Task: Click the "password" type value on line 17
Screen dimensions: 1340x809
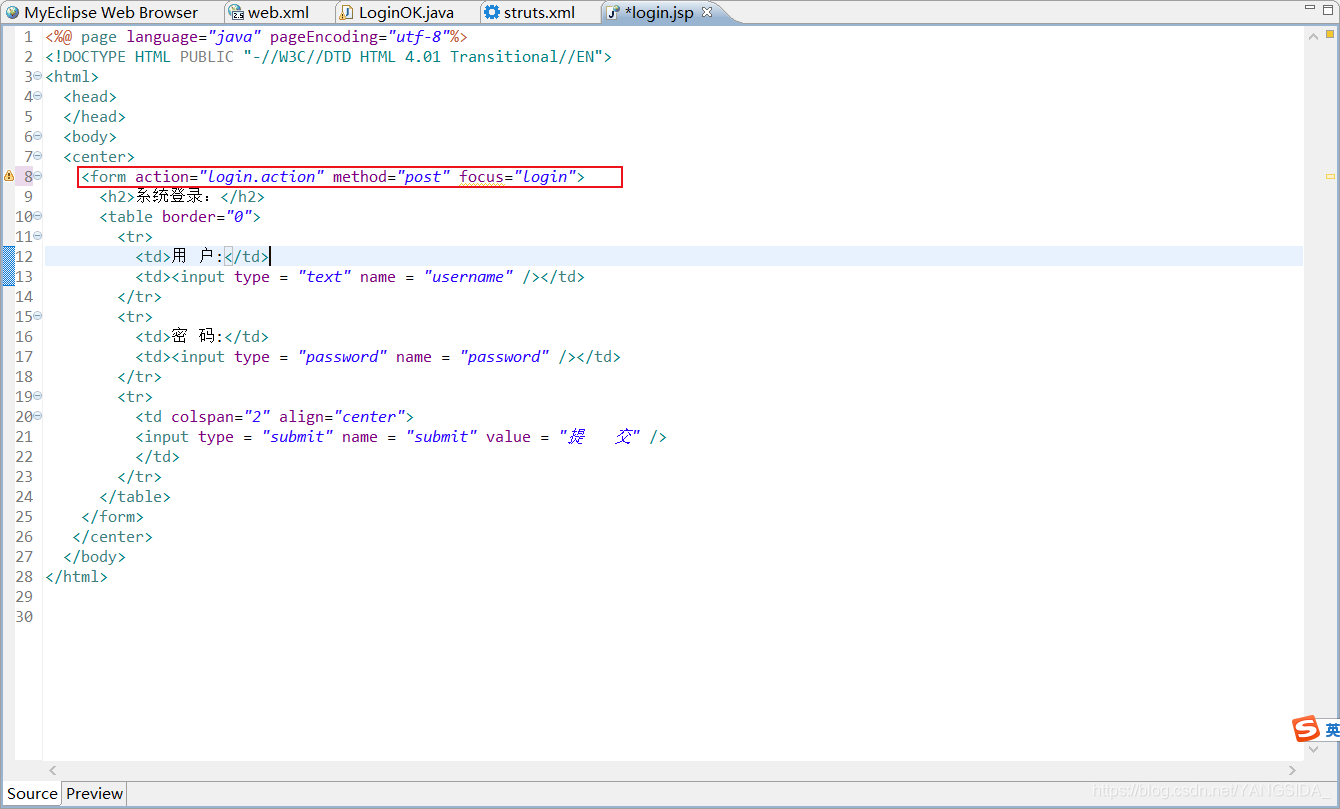Action: point(342,357)
